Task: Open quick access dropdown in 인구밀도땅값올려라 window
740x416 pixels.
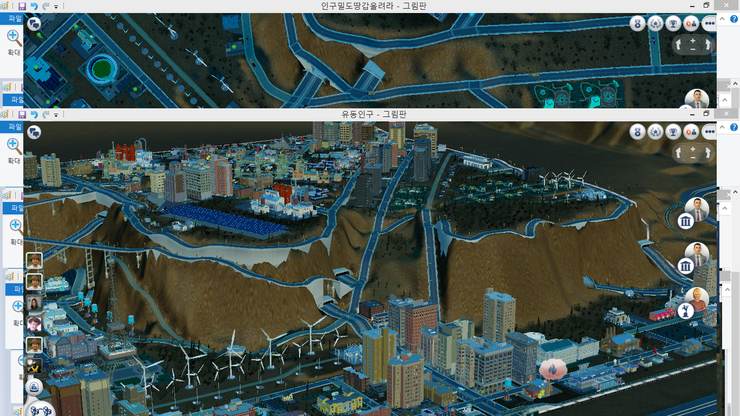Action: click(x=56, y=7)
